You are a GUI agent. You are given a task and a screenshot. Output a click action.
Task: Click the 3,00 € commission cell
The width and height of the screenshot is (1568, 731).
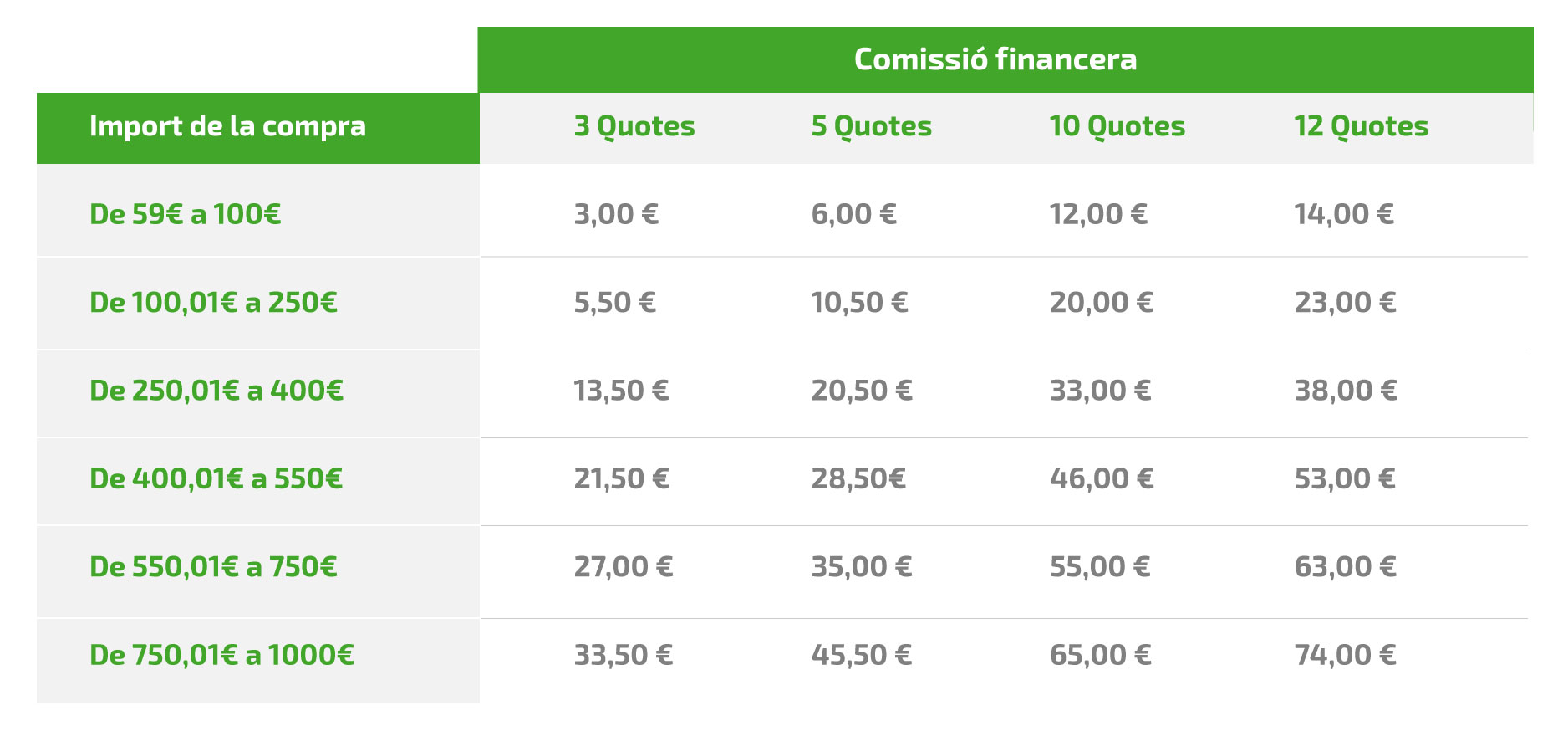click(x=616, y=214)
